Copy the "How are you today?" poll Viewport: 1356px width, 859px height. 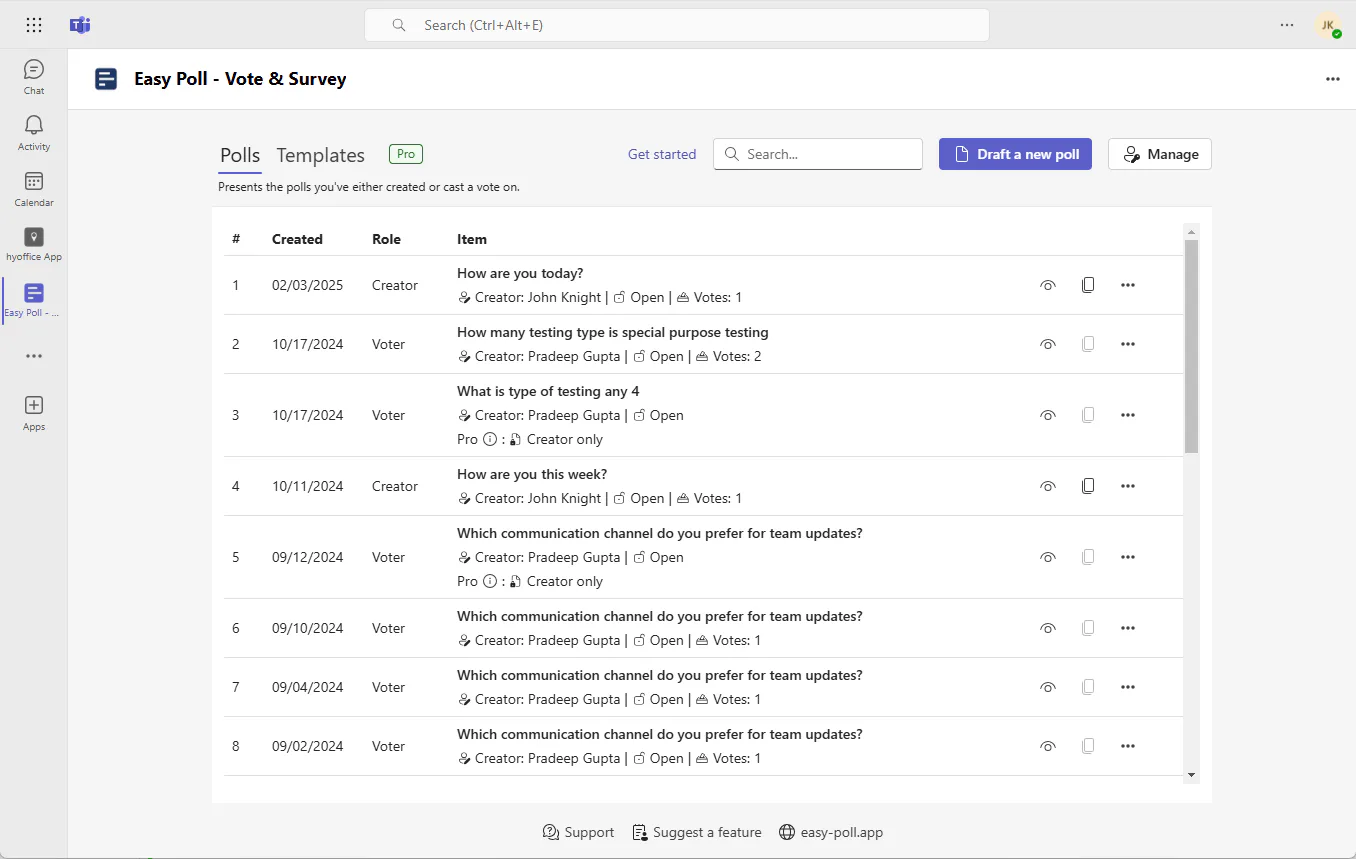[1088, 285]
